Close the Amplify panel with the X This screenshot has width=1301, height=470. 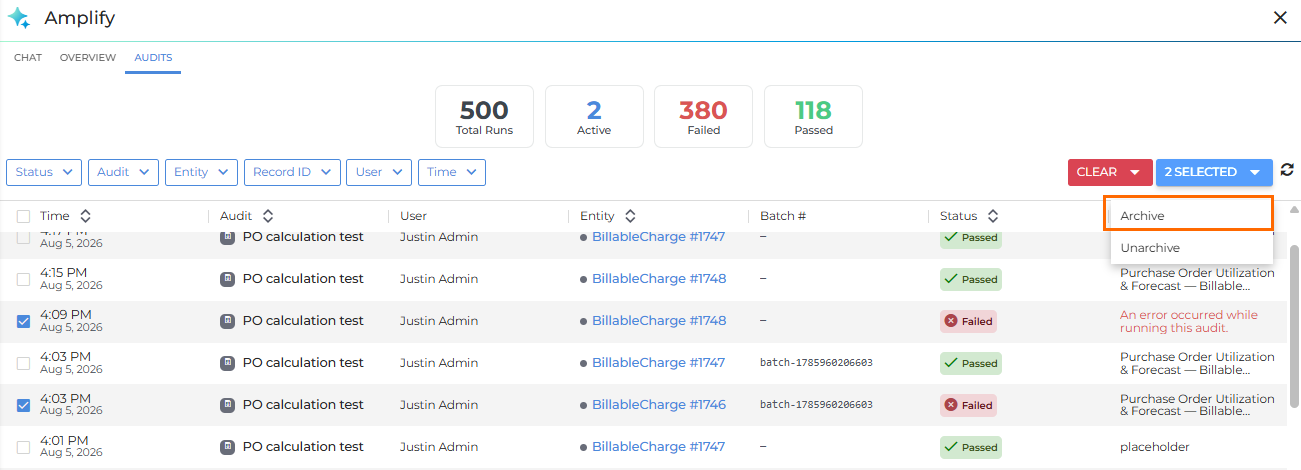[x=1280, y=17]
